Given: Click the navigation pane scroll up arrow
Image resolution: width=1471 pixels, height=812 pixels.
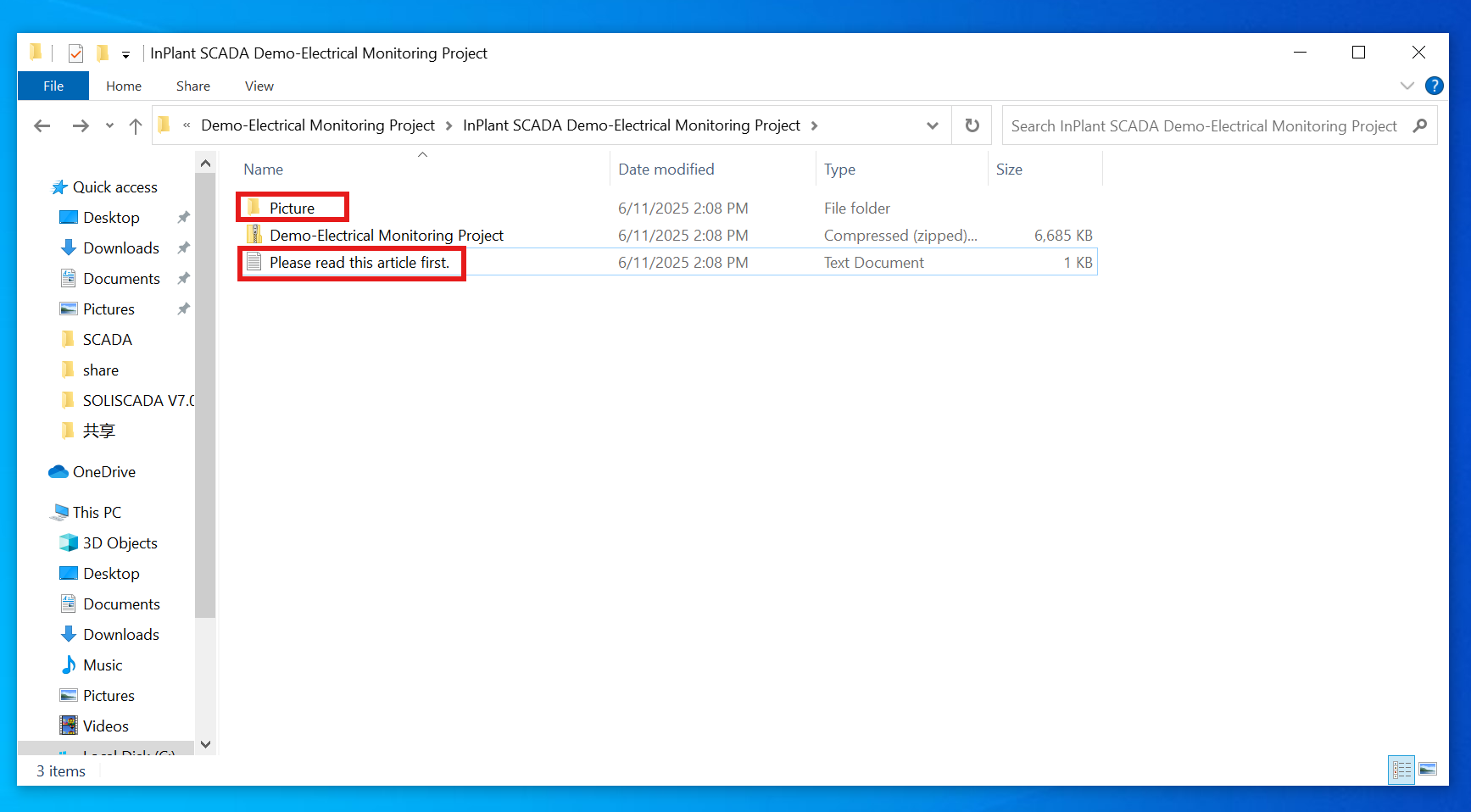Looking at the screenshot, I should point(205,163).
